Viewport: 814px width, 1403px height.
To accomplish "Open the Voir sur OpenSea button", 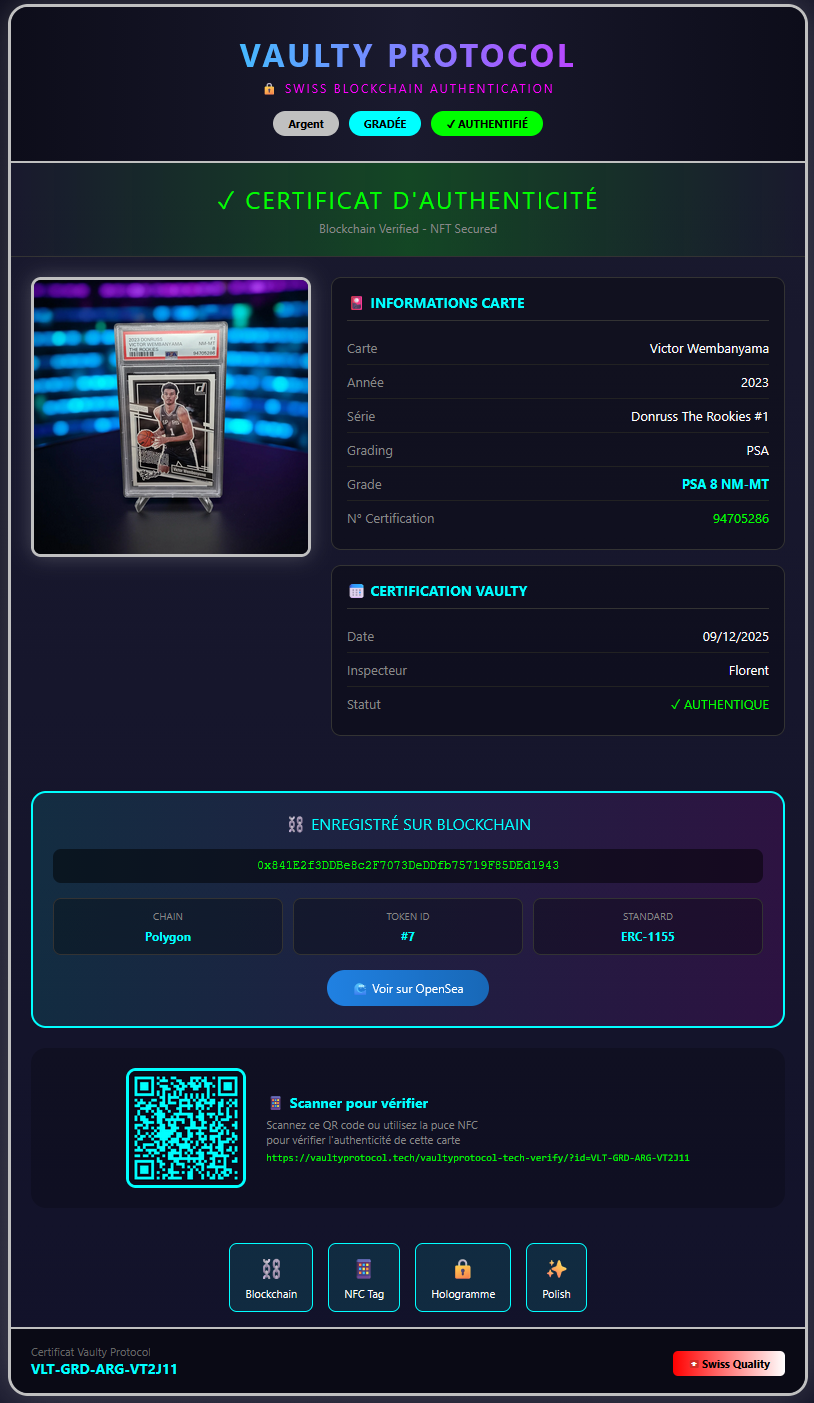I will click(408, 988).
